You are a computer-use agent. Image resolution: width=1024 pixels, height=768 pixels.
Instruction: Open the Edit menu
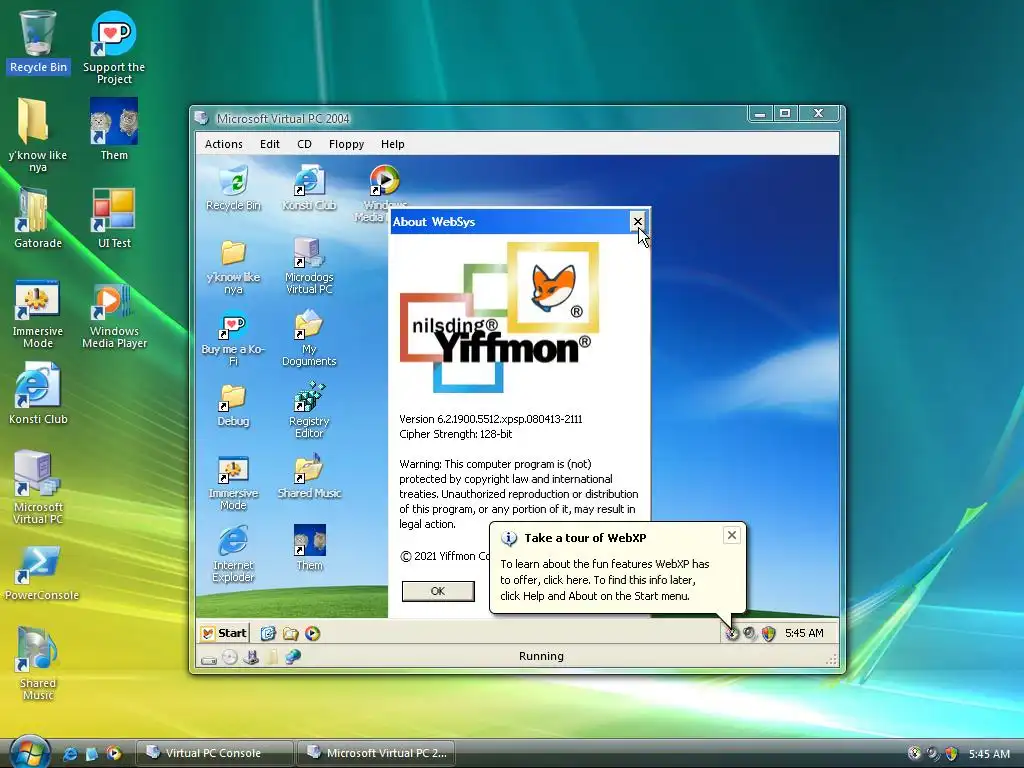click(270, 144)
